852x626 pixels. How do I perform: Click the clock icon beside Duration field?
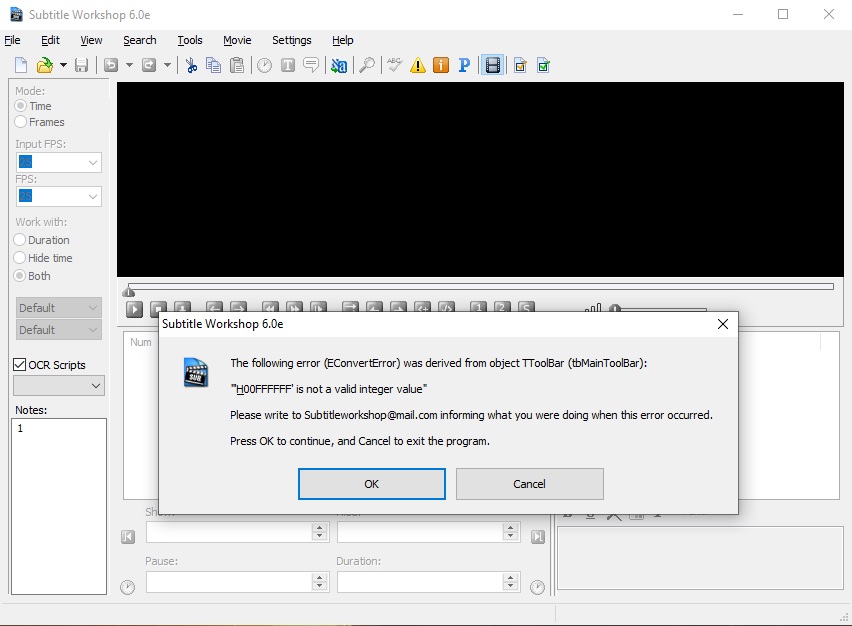pyautogui.click(x=537, y=587)
